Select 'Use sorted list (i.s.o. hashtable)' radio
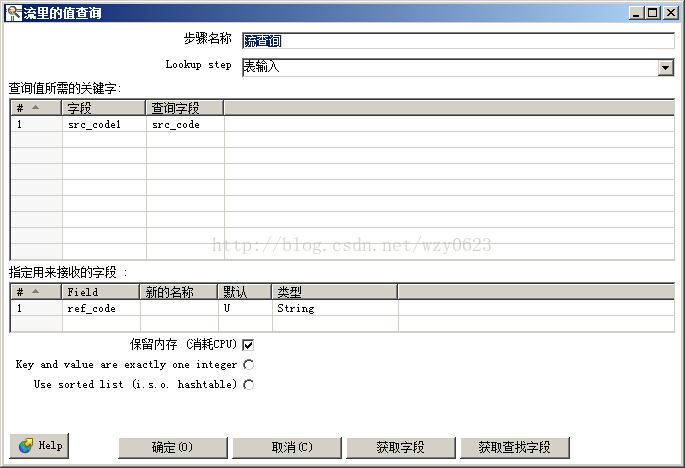This screenshot has height=468, width=685. point(249,385)
